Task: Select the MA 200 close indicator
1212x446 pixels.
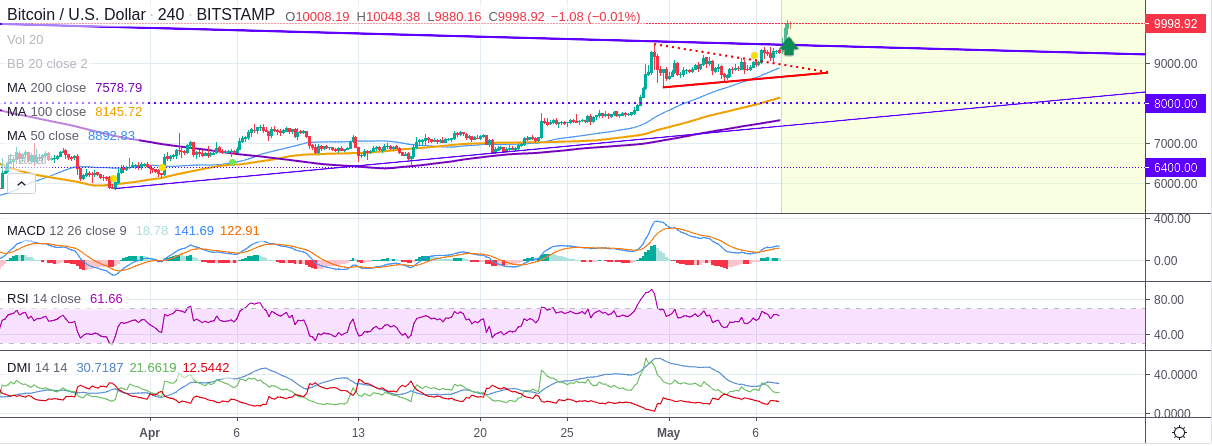Action: coord(46,87)
